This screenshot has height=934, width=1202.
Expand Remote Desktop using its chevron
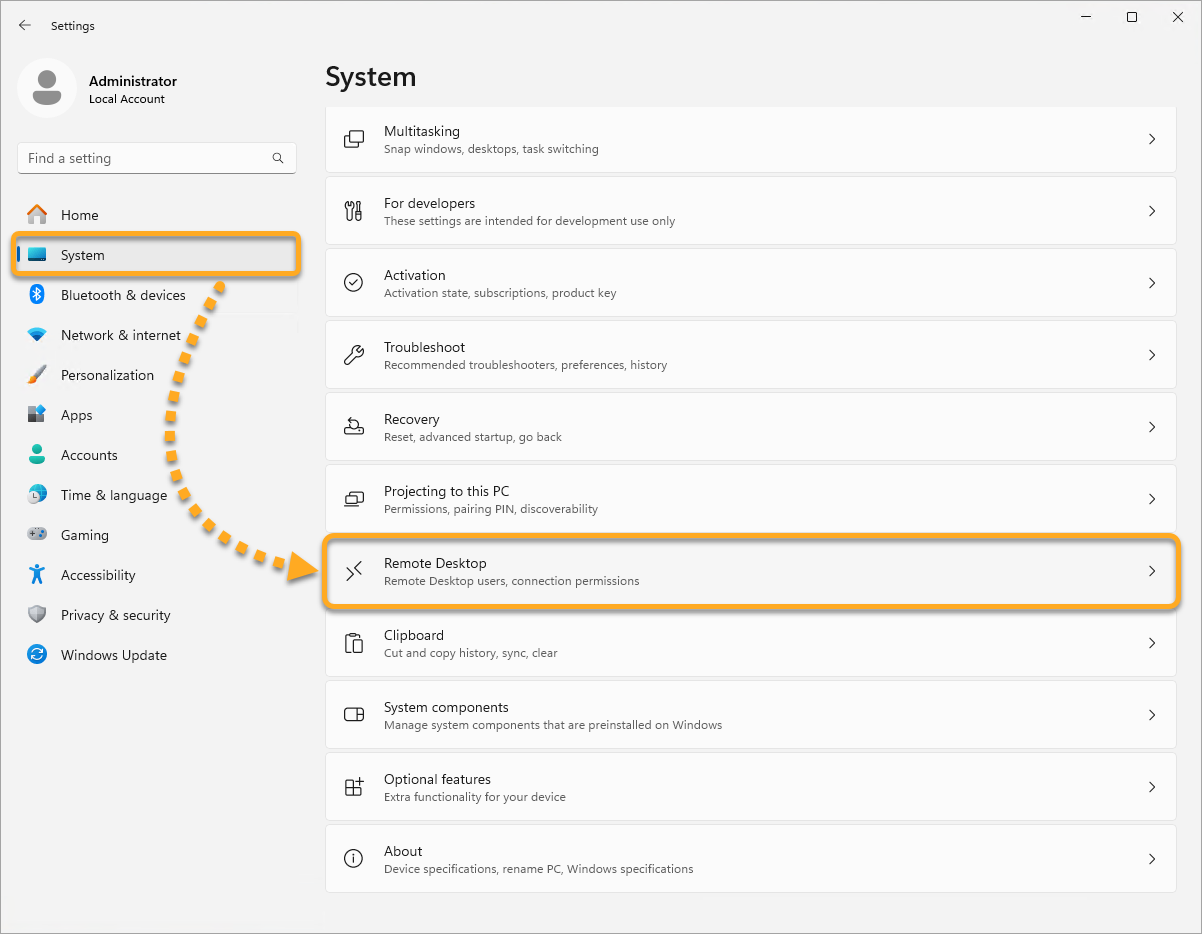coord(1151,571)
